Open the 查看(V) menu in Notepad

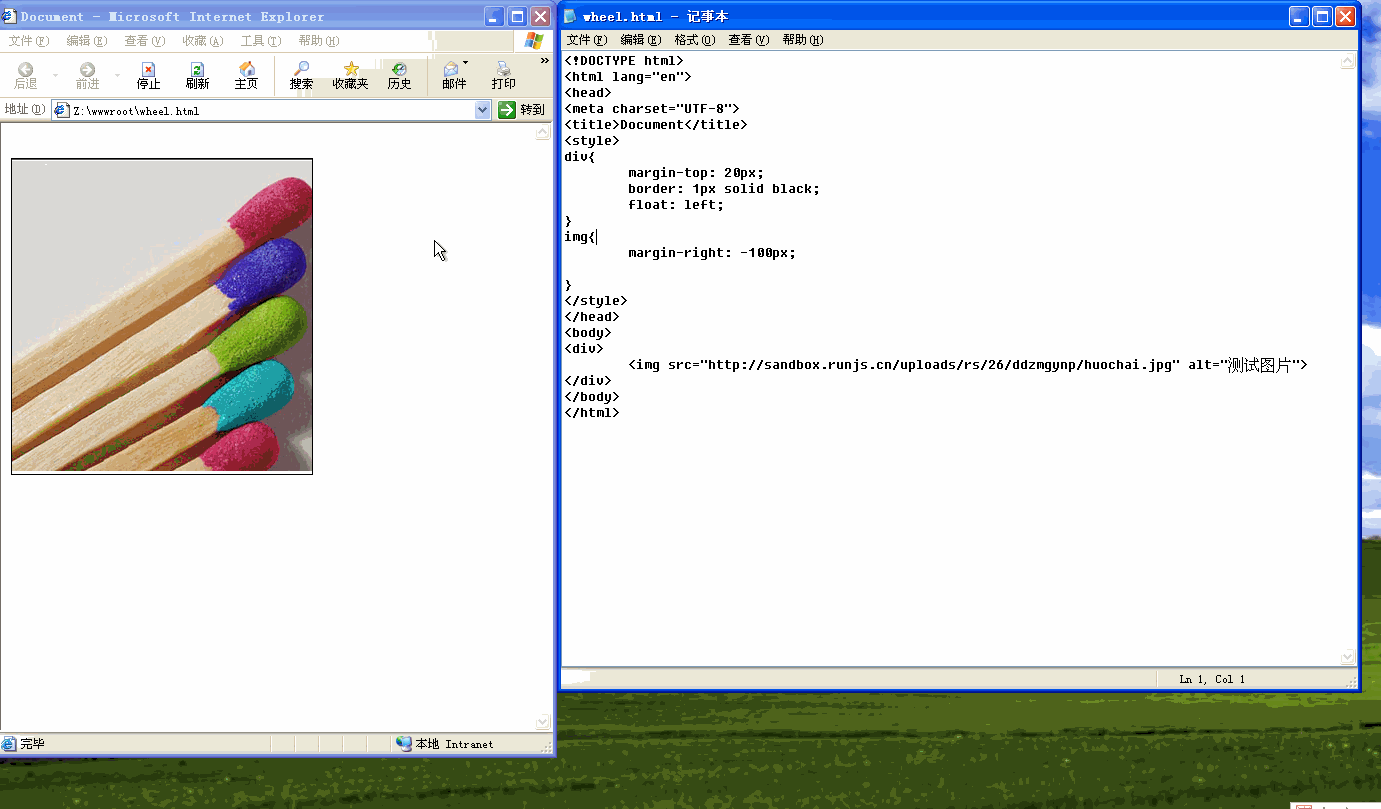point(748,40)
